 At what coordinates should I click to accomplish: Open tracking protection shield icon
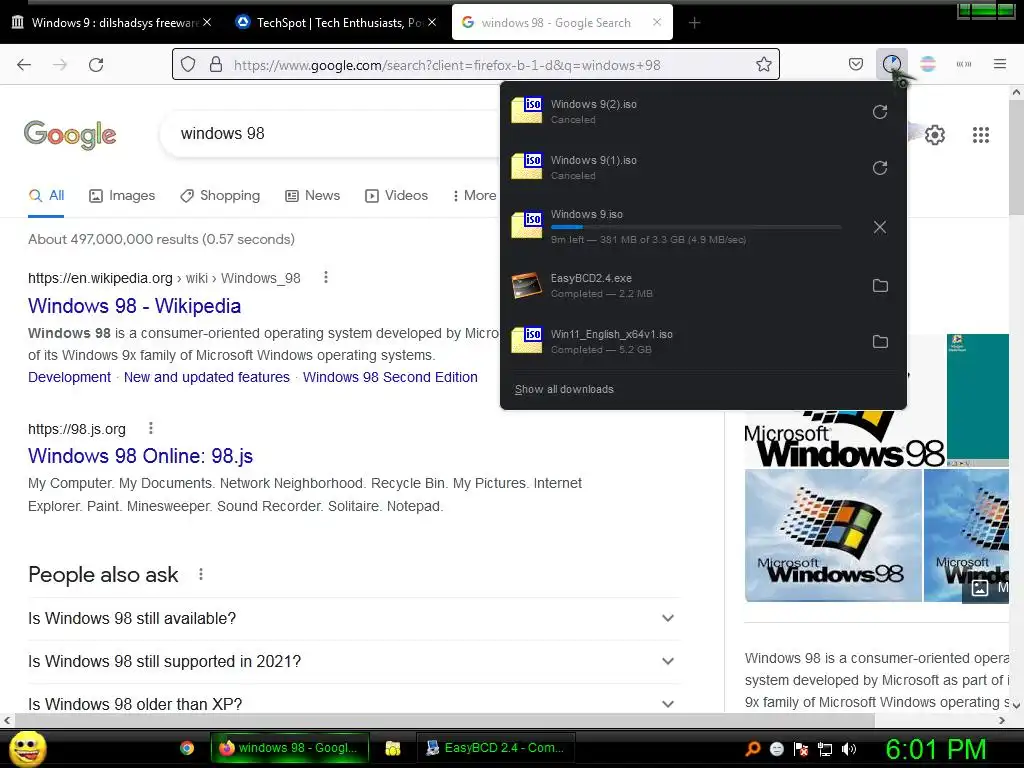[x=188, y=64]
